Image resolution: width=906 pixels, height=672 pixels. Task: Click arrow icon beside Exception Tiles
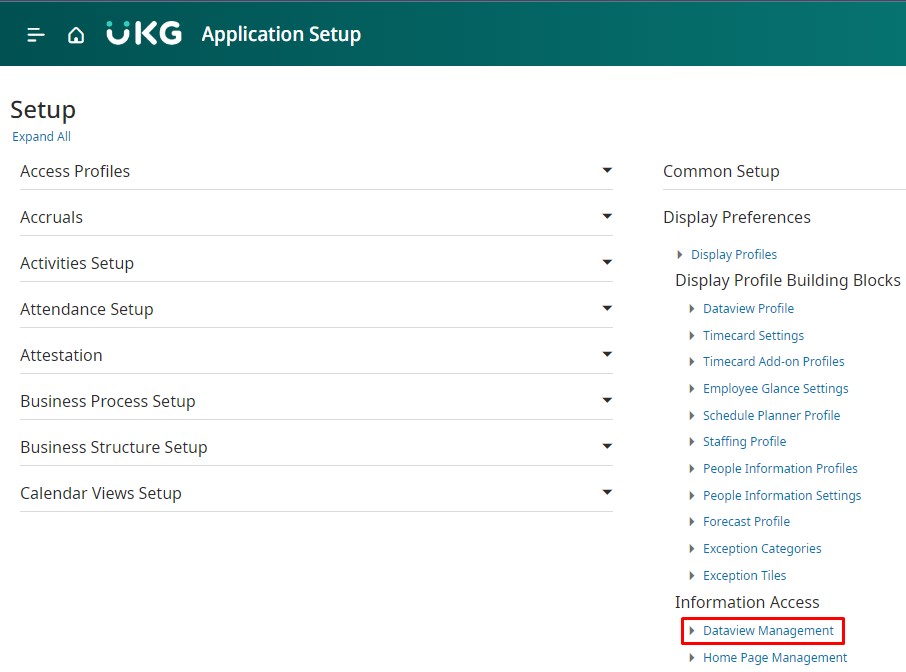(x=692, y=576)
